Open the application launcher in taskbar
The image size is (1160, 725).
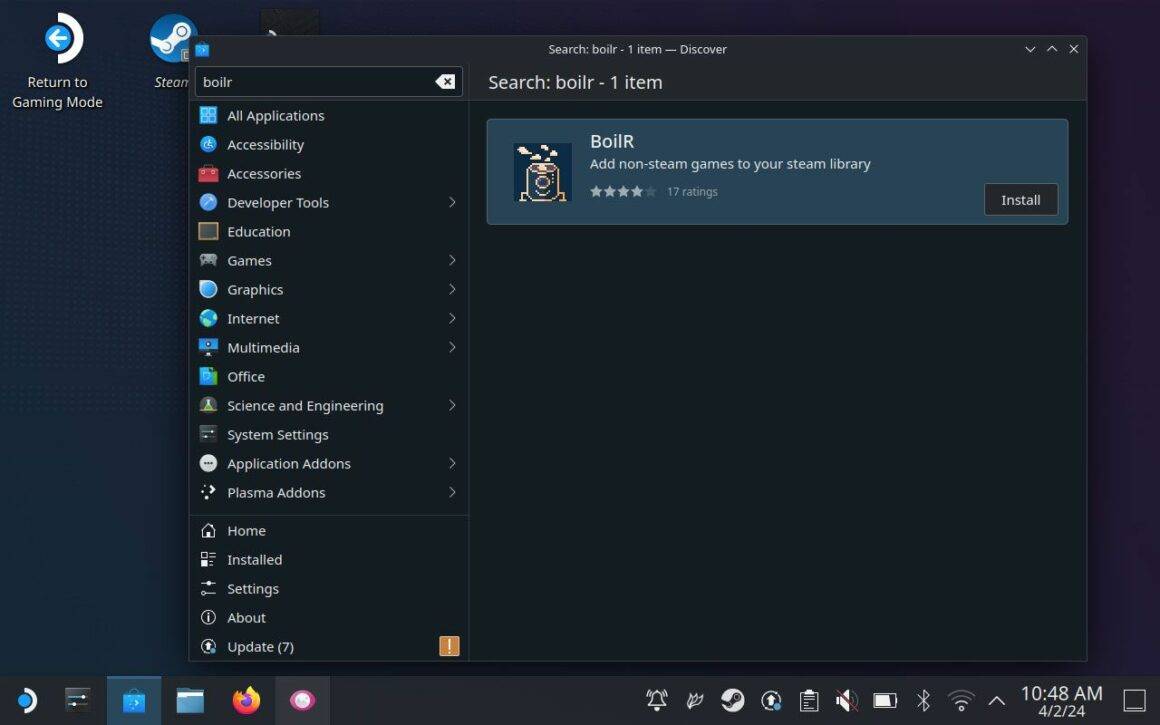click(x=26, y=700)
